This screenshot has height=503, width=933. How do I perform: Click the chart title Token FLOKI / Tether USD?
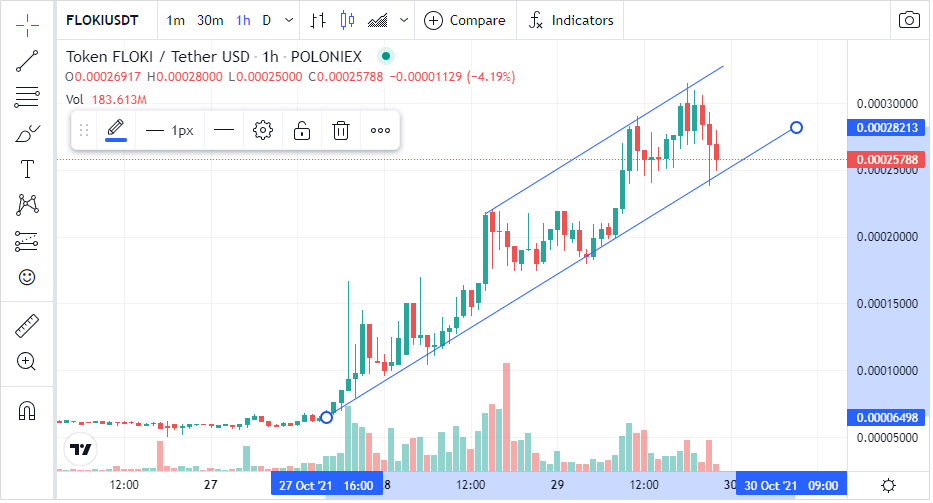pyautogui.click(x=158, y=57)
